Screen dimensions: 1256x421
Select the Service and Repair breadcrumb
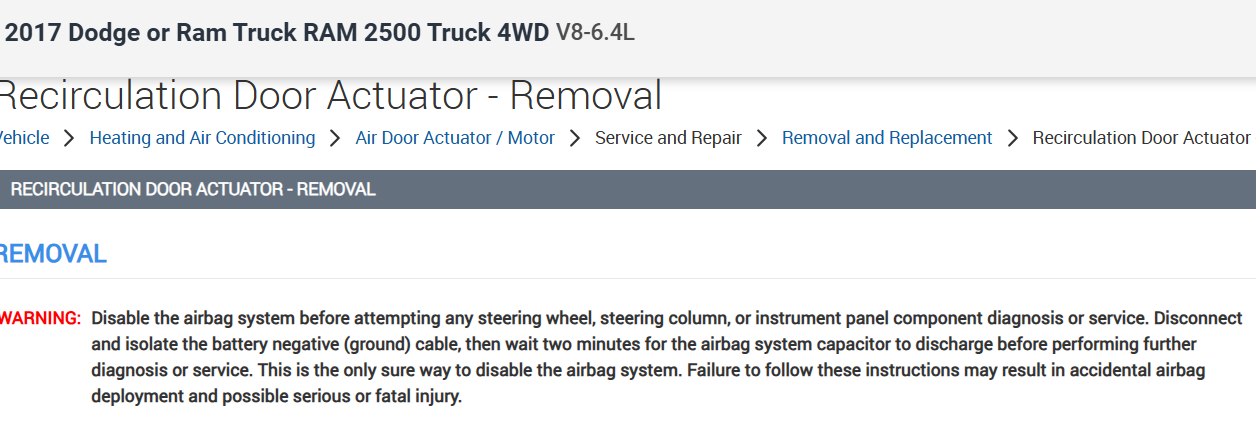click(x=668, y=138)
